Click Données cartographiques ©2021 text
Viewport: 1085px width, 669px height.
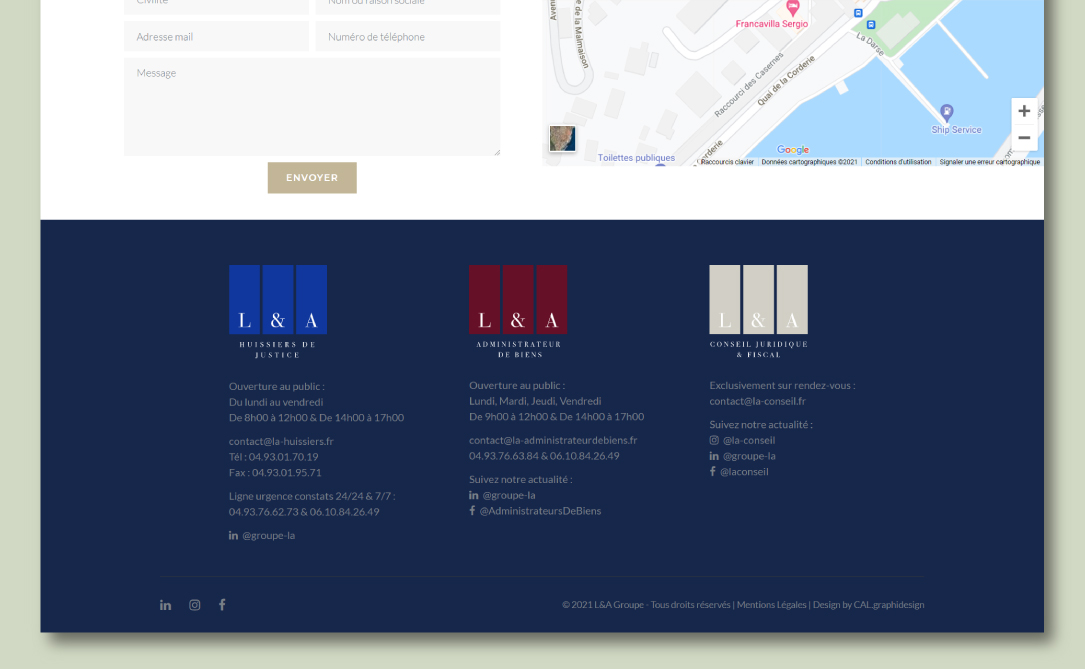click(809, 162)
